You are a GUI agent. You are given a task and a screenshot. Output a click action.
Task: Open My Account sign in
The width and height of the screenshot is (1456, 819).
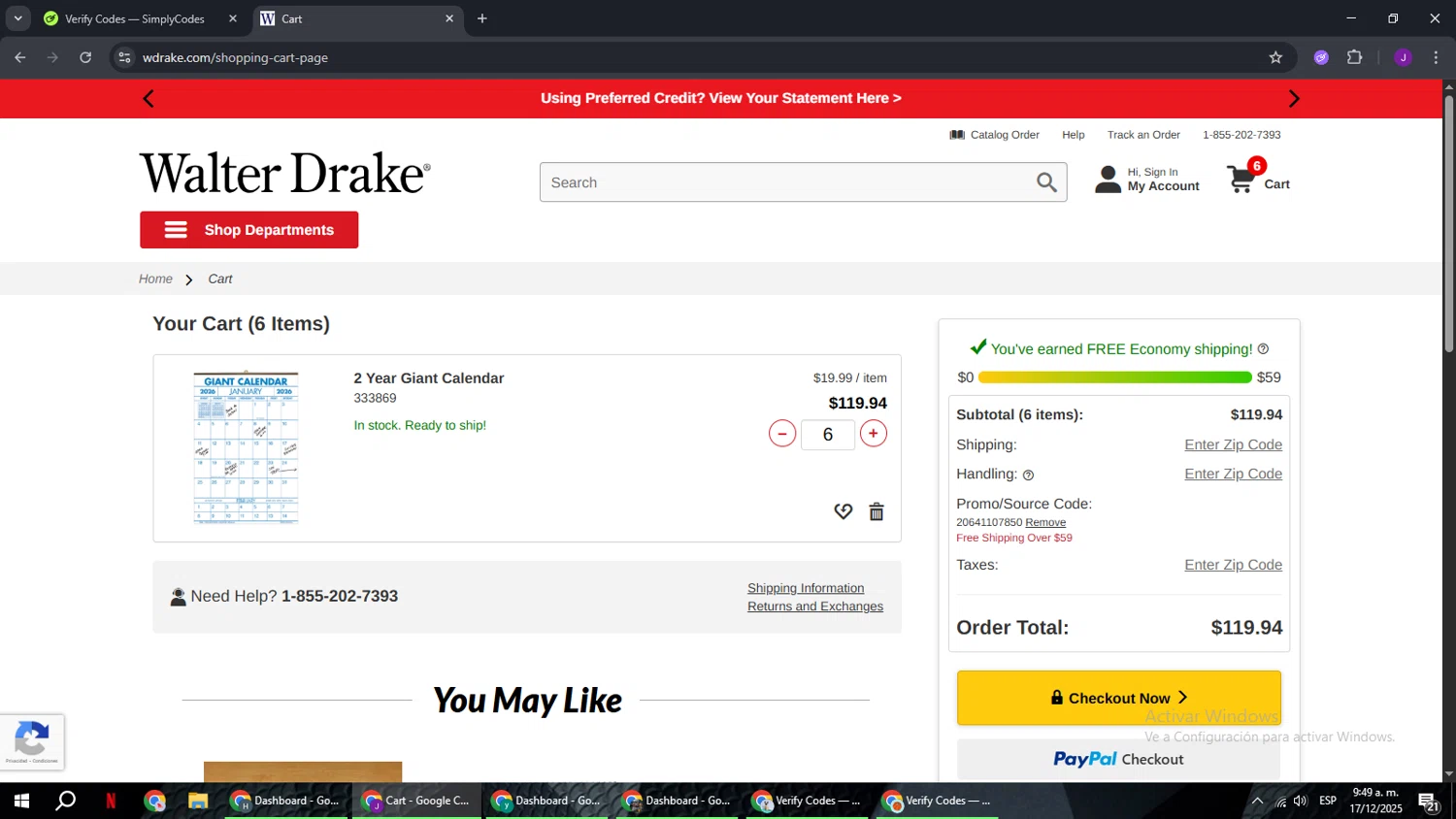pos(1147,180)
